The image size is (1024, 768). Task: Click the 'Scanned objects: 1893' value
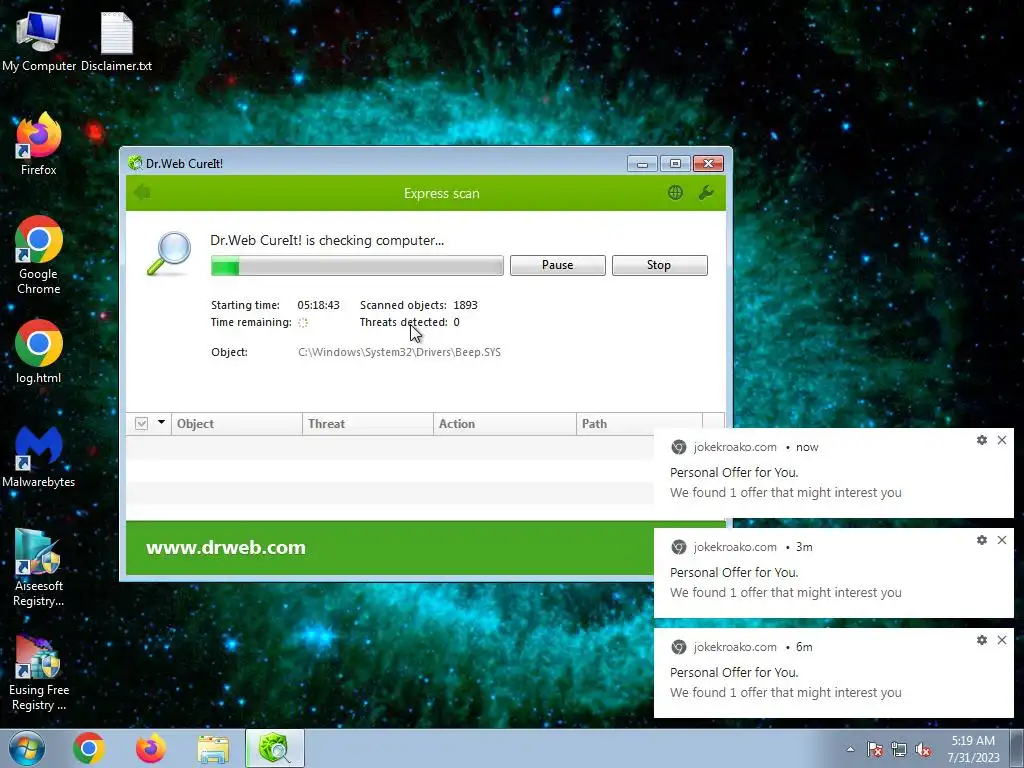[x=466, y=305]
